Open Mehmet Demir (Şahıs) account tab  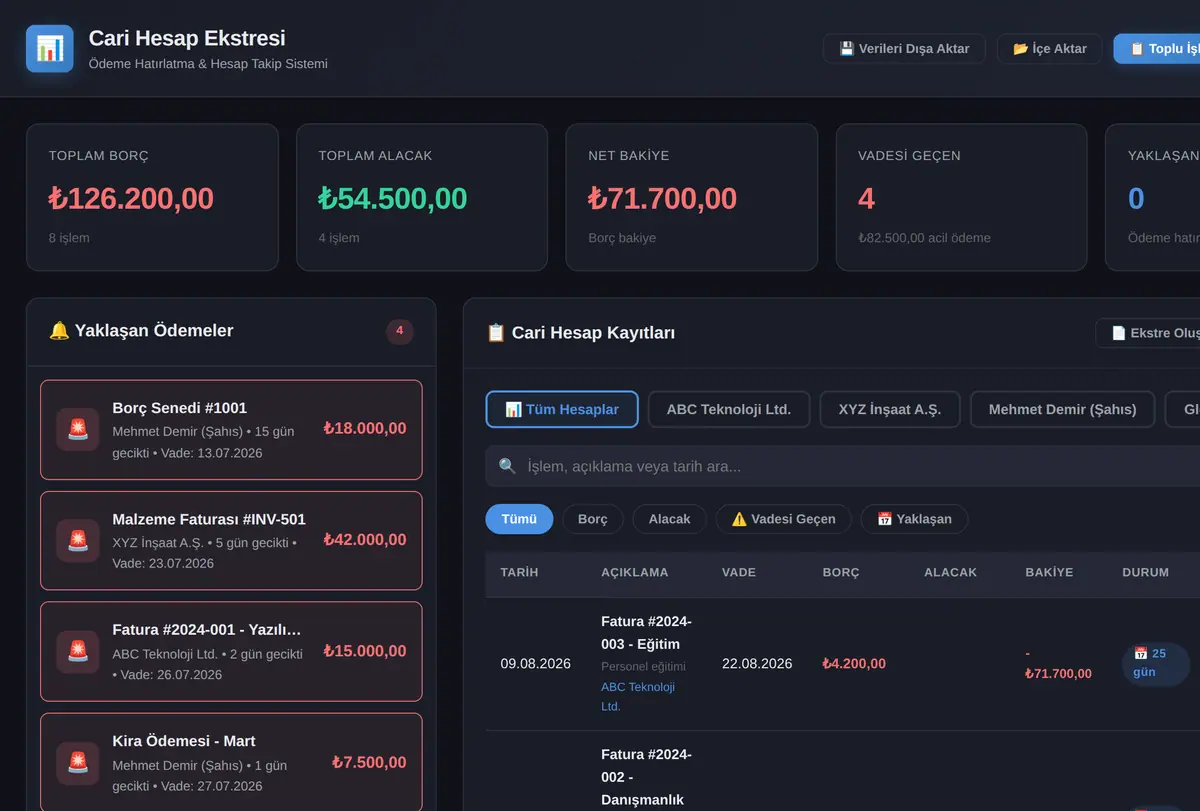tap(1062, 409)
